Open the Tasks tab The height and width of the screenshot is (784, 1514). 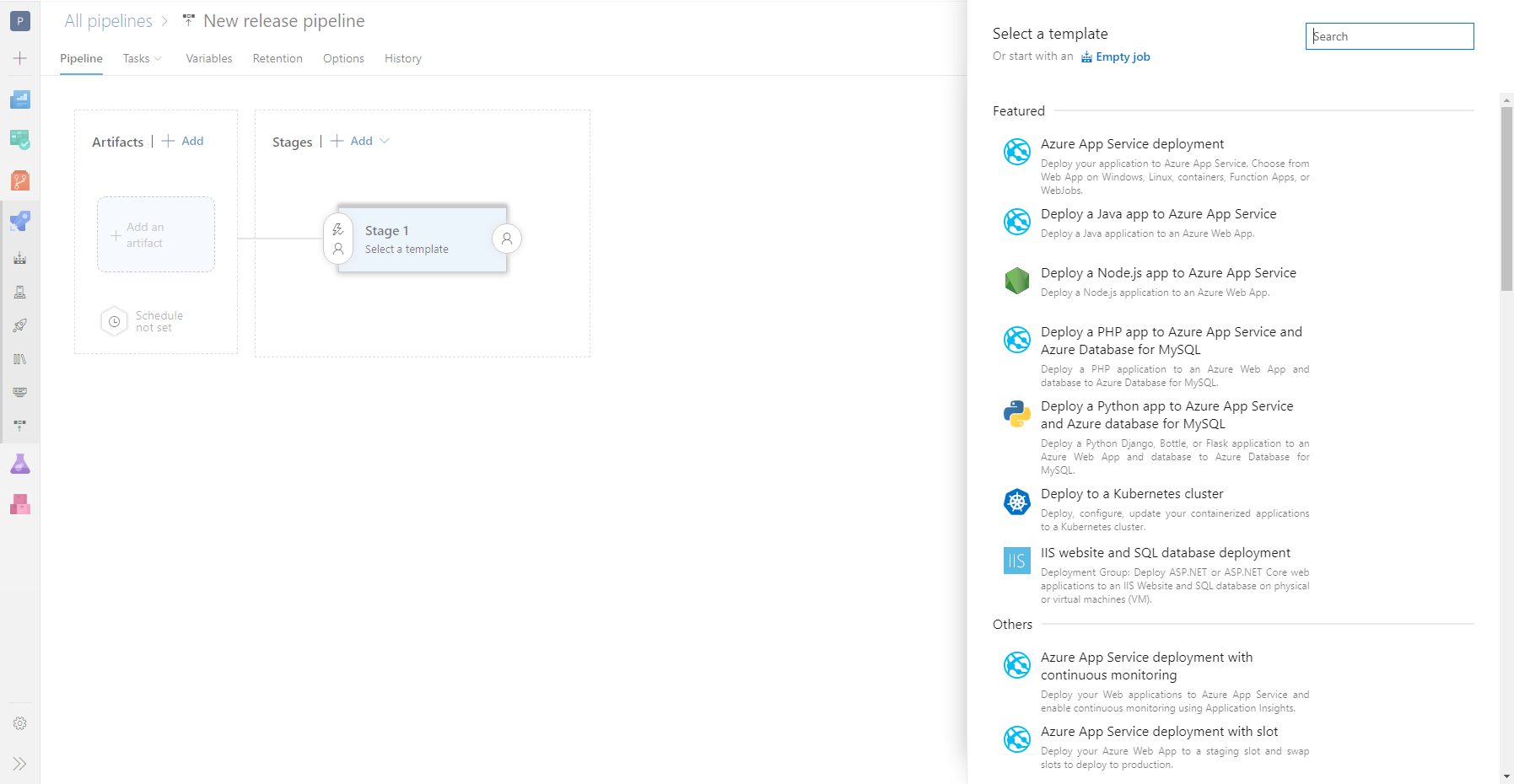point(136,58)
